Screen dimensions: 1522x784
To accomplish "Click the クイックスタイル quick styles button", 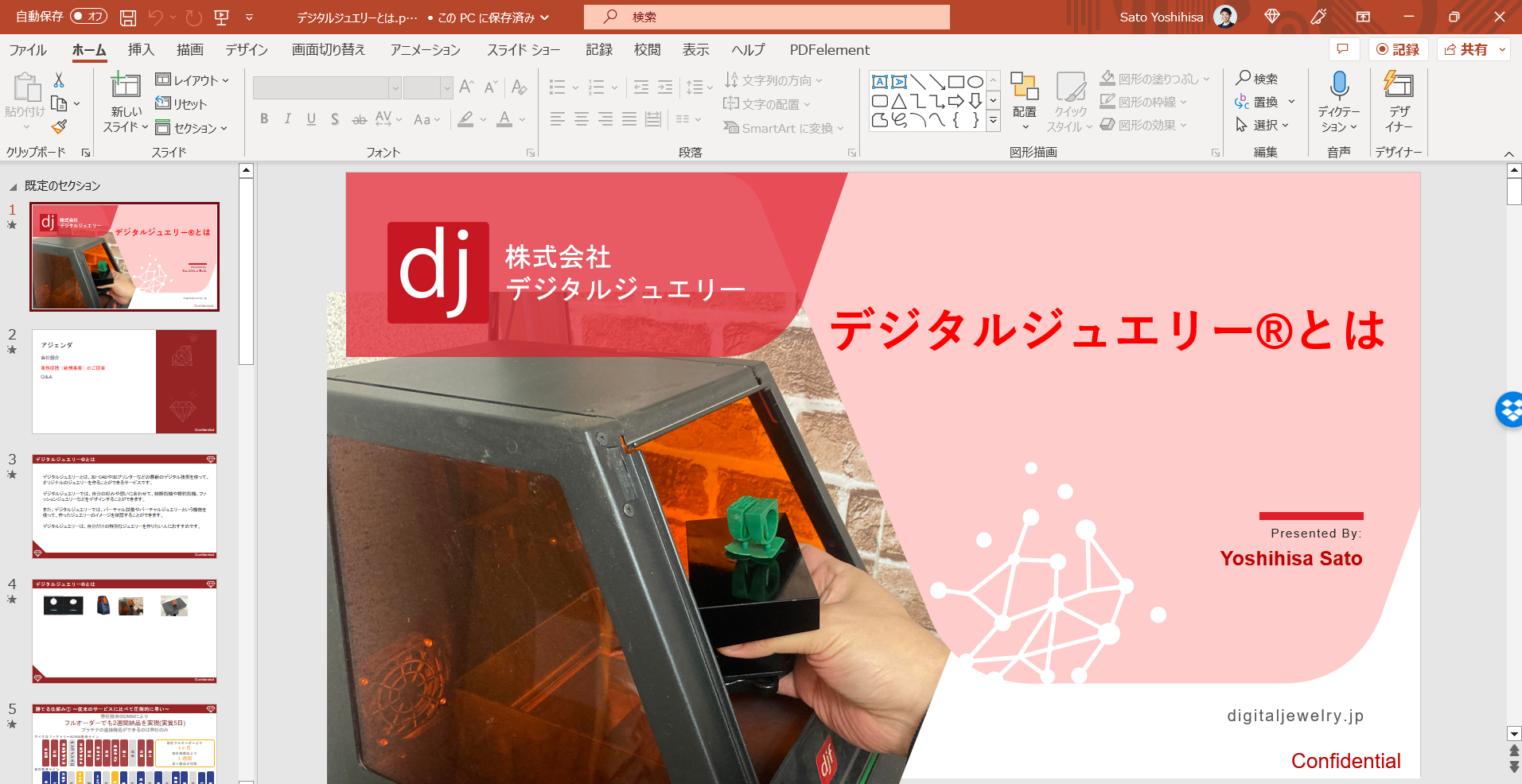I will pos(1069,102).
